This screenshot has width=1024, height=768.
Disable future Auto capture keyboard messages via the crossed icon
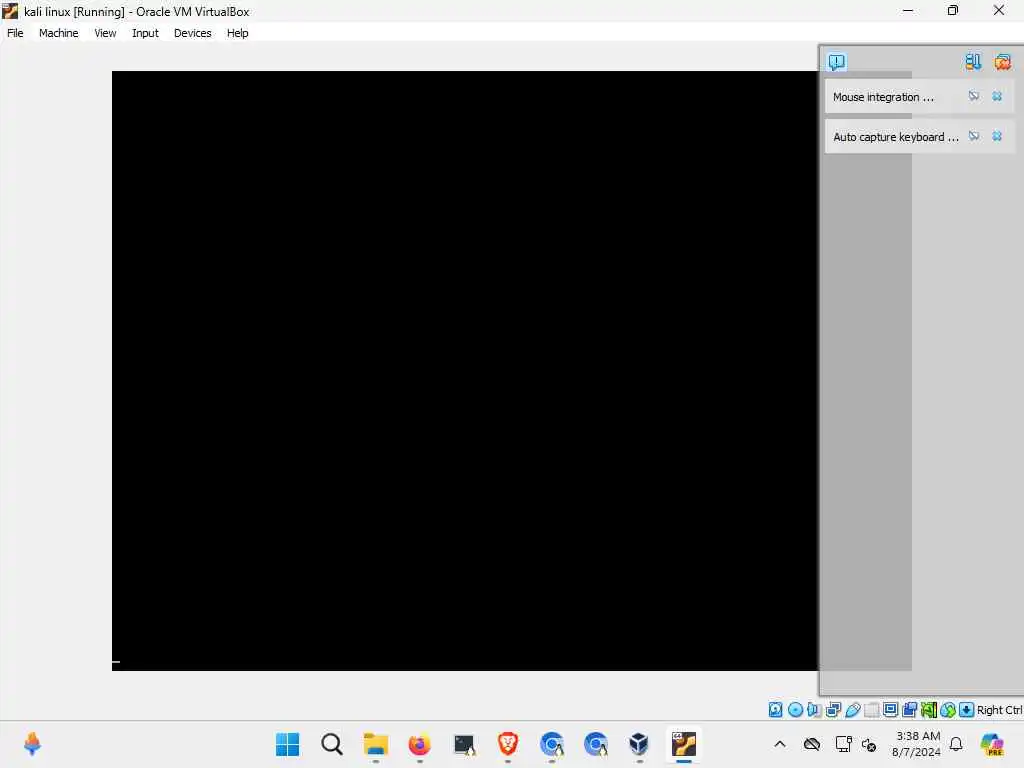974,136
